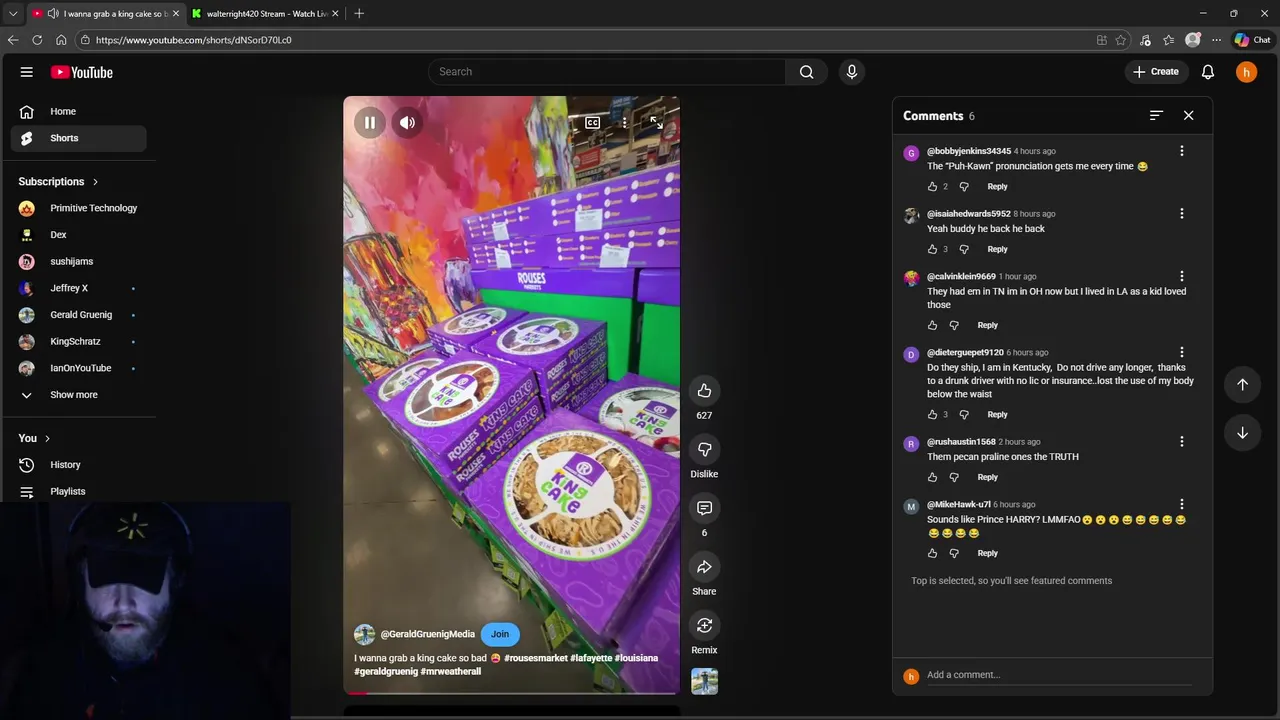Screen dimensions: 1280x720
Task: Dislike dieterguepet9120's comment
Action: point(964,414)
